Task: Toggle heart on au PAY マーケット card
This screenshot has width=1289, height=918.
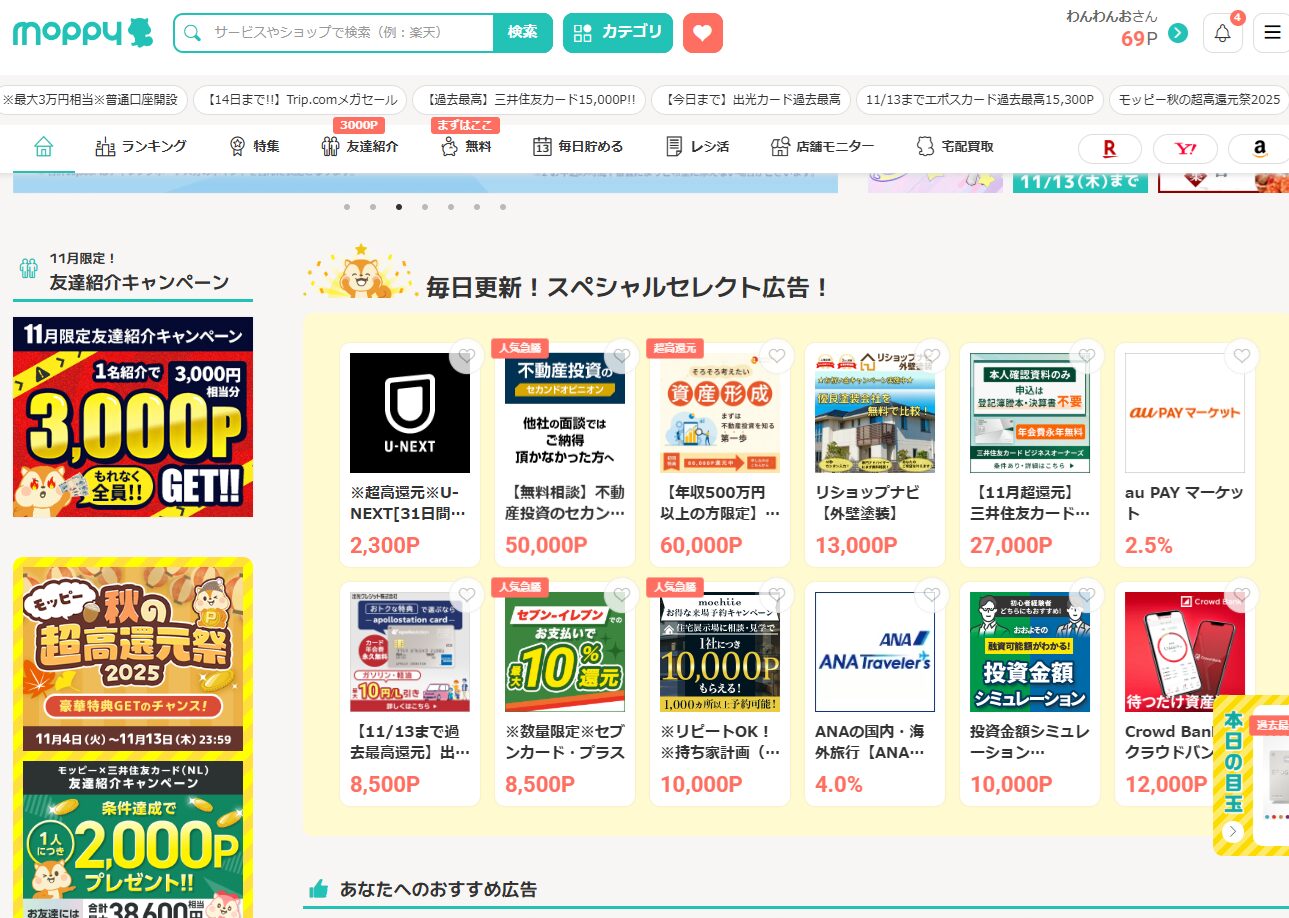Action: click(x=1241, y=356)
